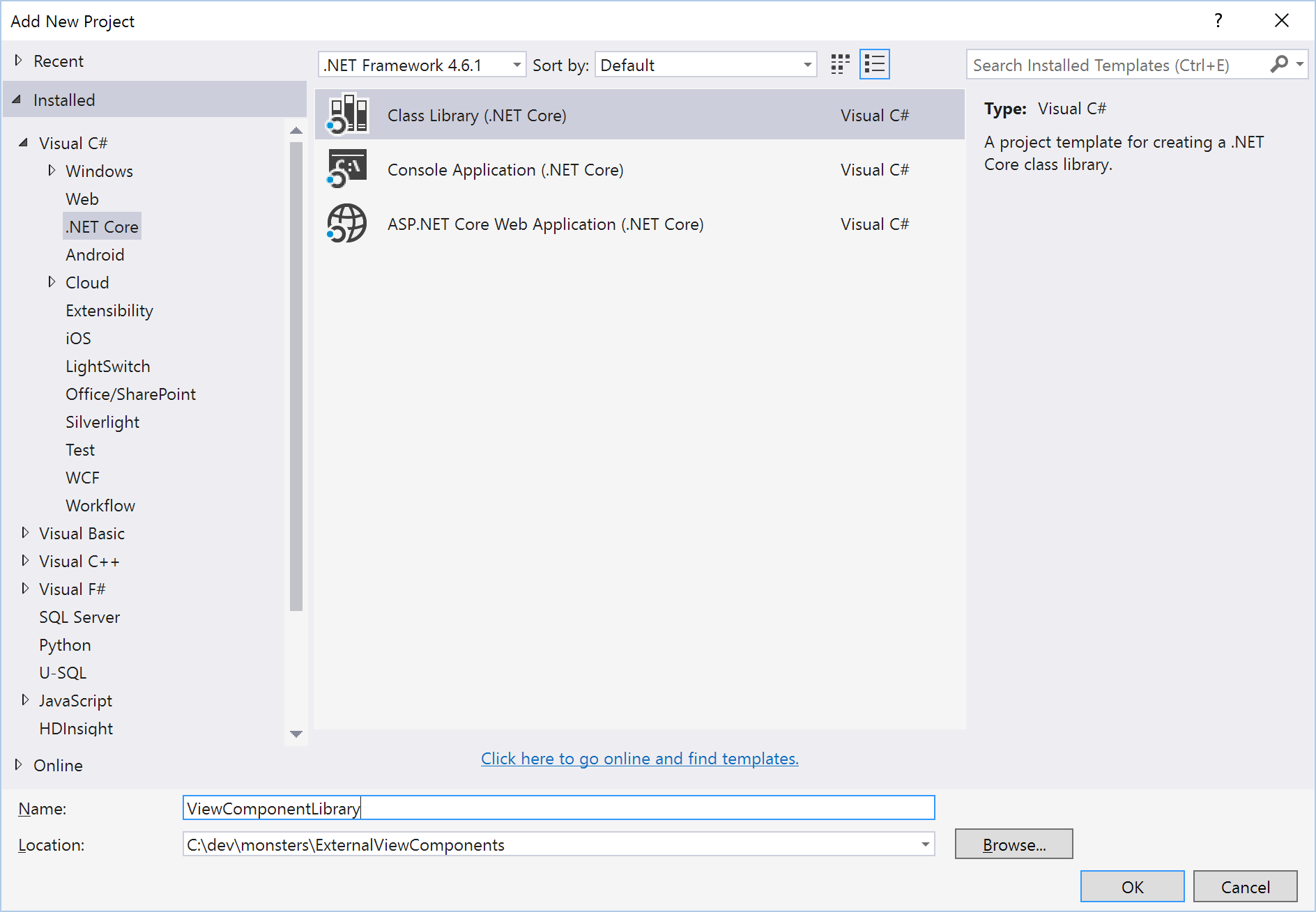Select the U-SQL category

pyautogui.click(x=63, y=672)
